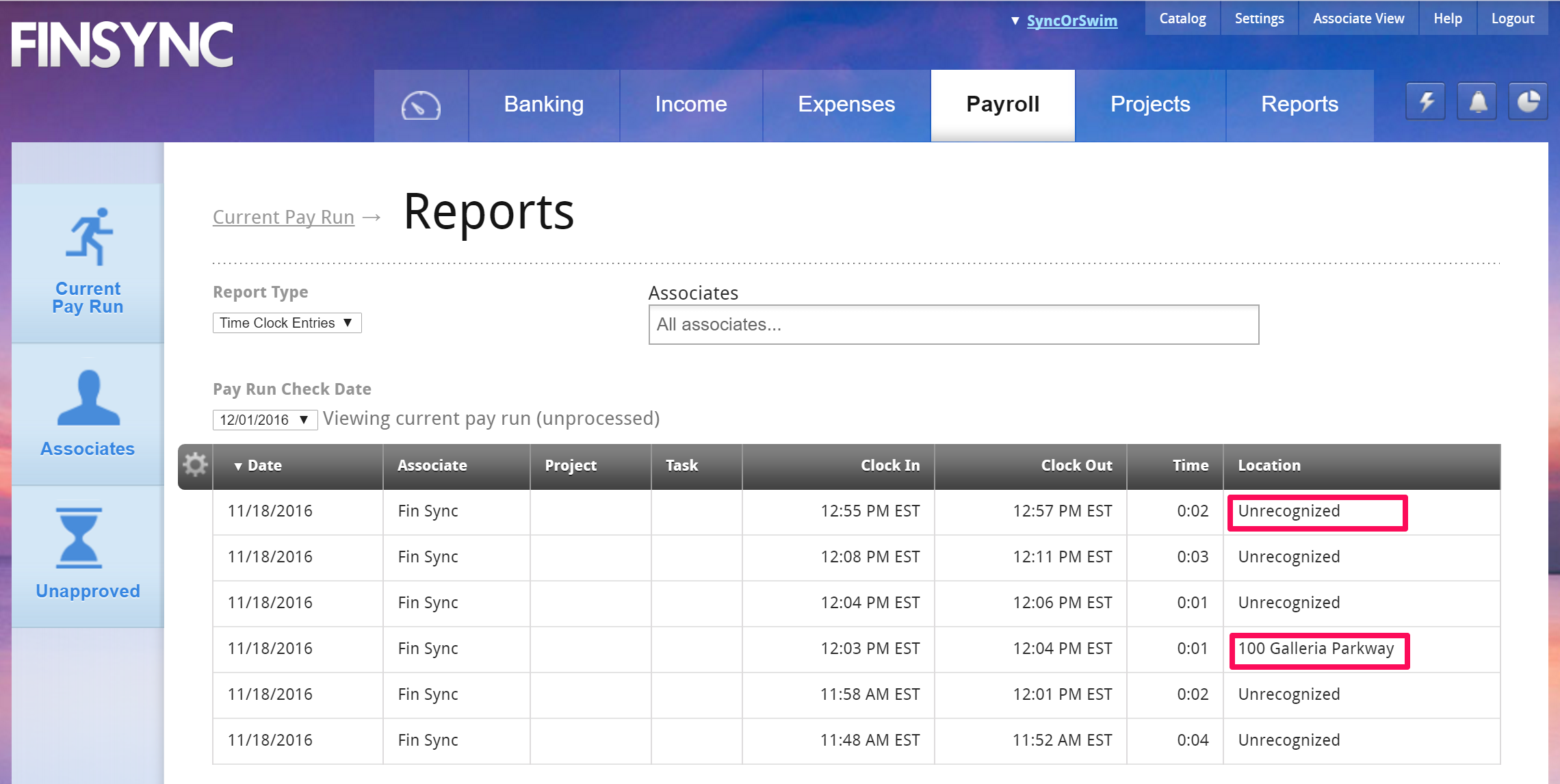Click the Logout button
Screen dimensions: 1560x784
tap(1513, 18)
